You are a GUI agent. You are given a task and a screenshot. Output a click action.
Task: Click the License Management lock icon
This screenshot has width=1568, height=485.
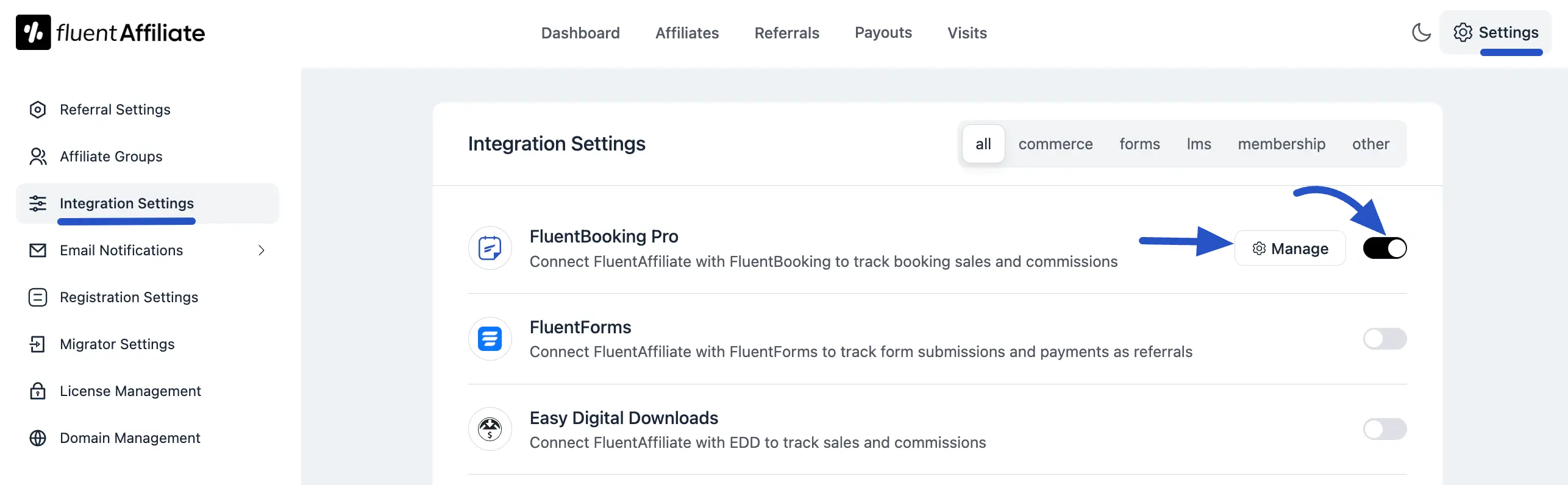pos(38,391)
